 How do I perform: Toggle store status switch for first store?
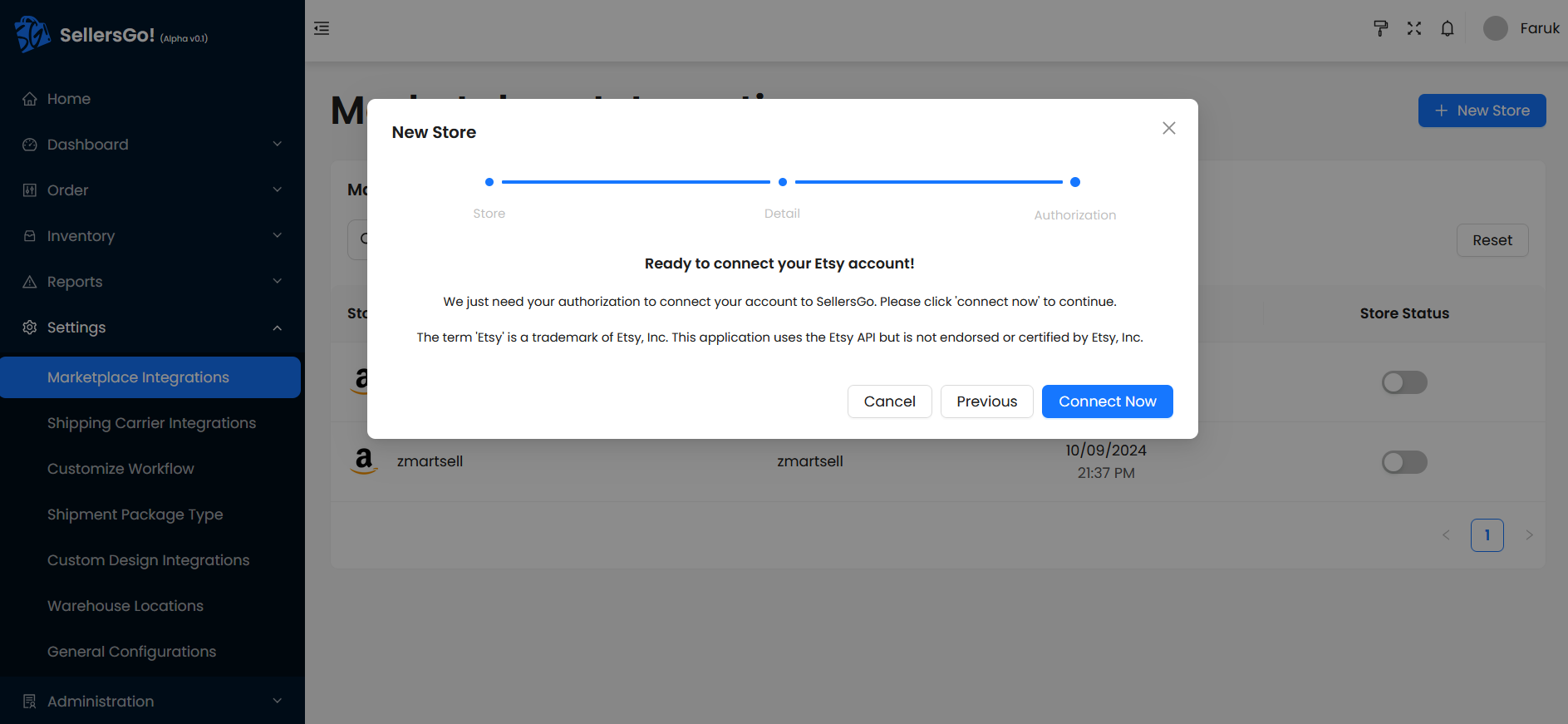point(1403,382)
